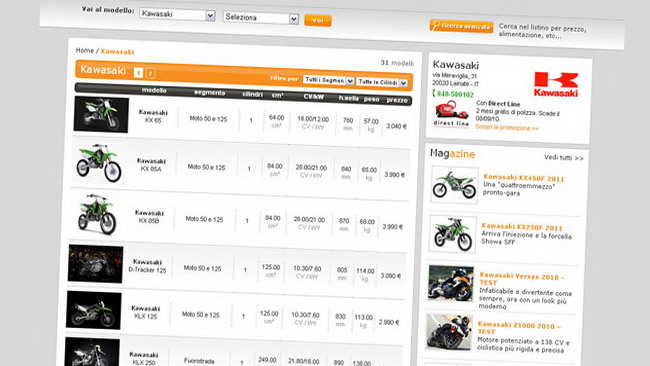650x366 pixels.
Task: Click the Kawasaki KX 85B model name
Action: (x=149, y=217)
